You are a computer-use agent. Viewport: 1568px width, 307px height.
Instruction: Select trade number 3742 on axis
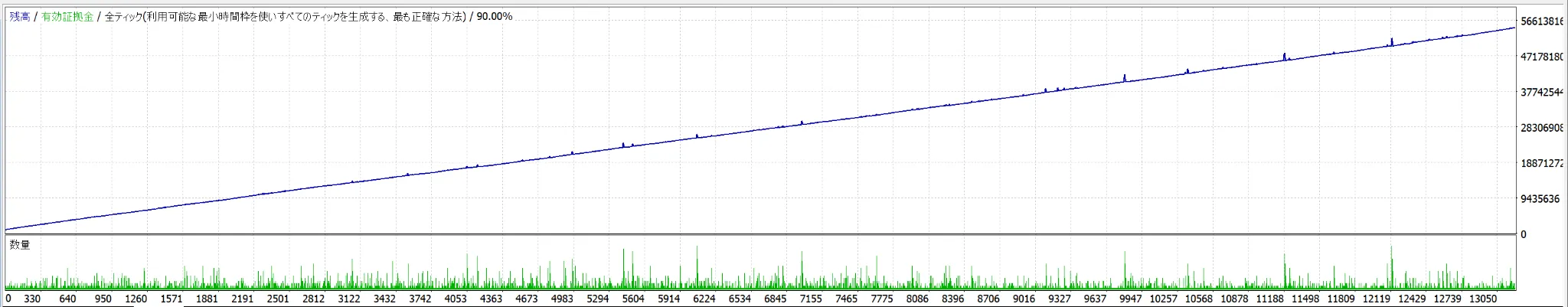(x=420, y=299)
